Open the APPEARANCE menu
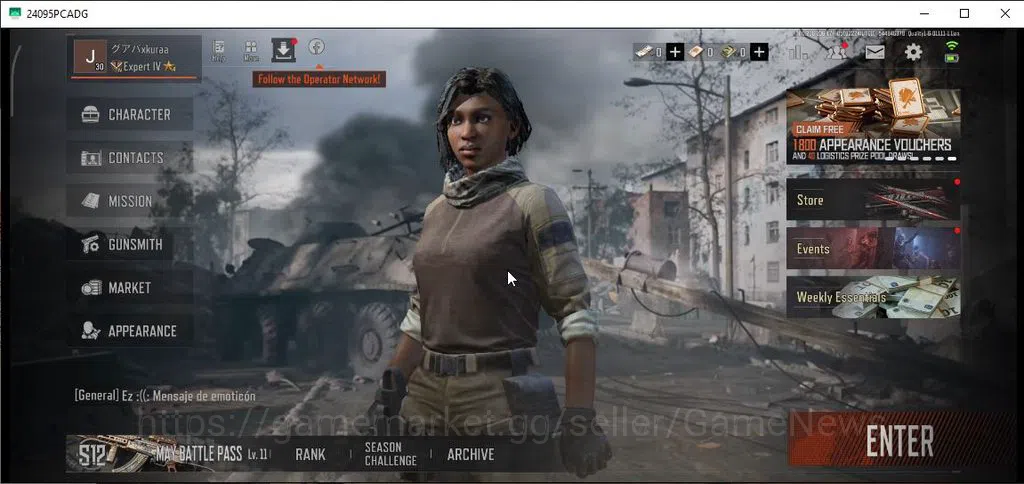The height and width of the screenshot is (484, 1024). 130,331
